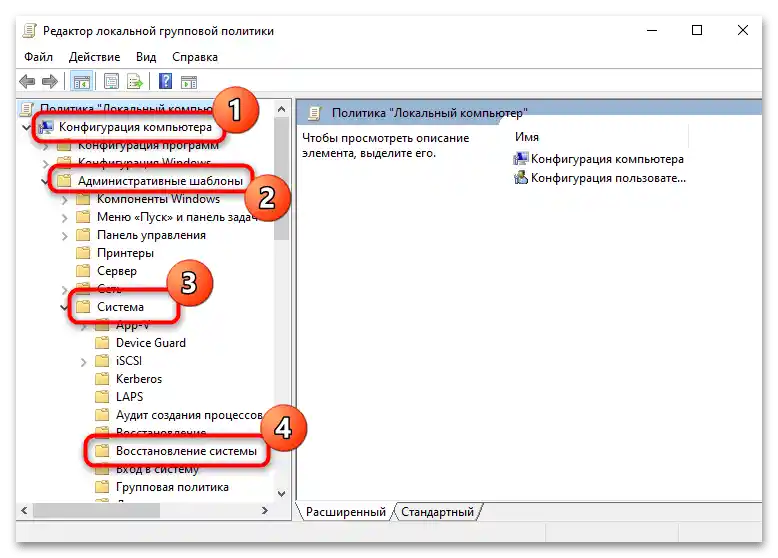Image resolution: width=778 pixels, height=558 pixels.
Task: Click the LAPS folder icon
Action: (102, 397)
